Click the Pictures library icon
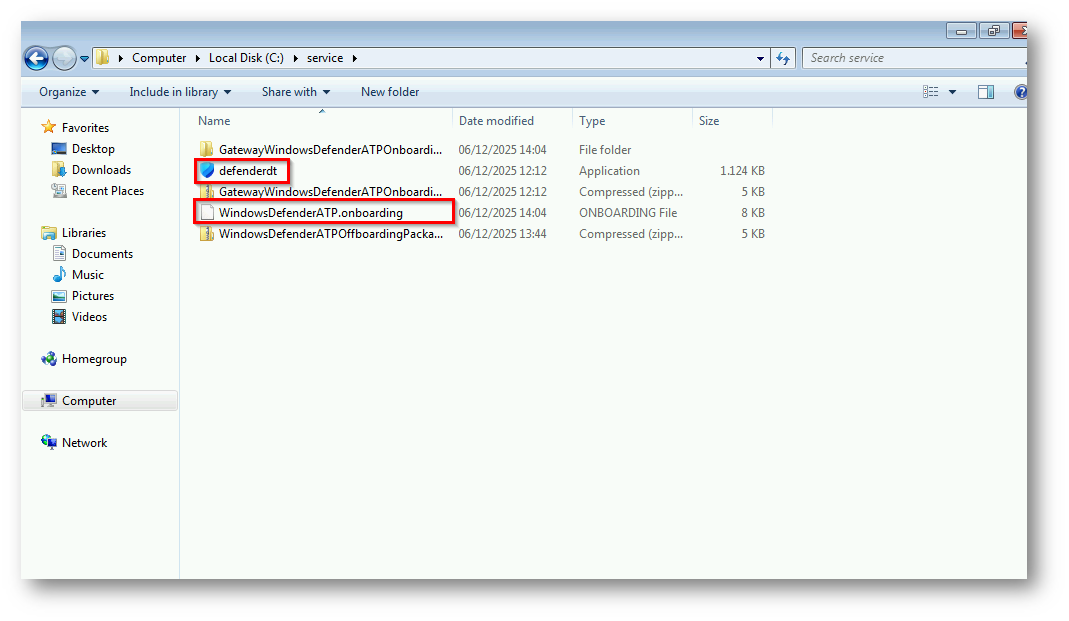Image resolution: width=1069 pixels, height=621 pixels. coord(59,296)
